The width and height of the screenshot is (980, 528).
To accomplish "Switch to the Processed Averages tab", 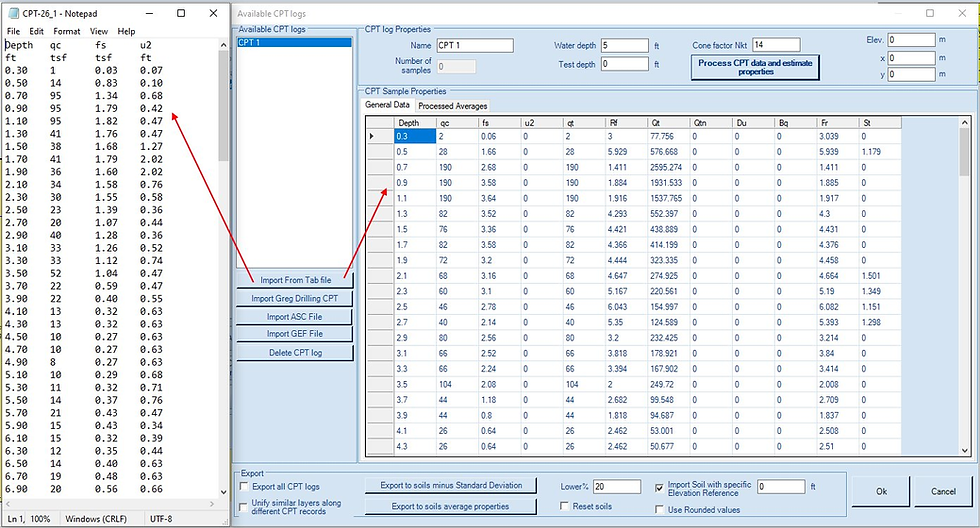I will point(453,105).
